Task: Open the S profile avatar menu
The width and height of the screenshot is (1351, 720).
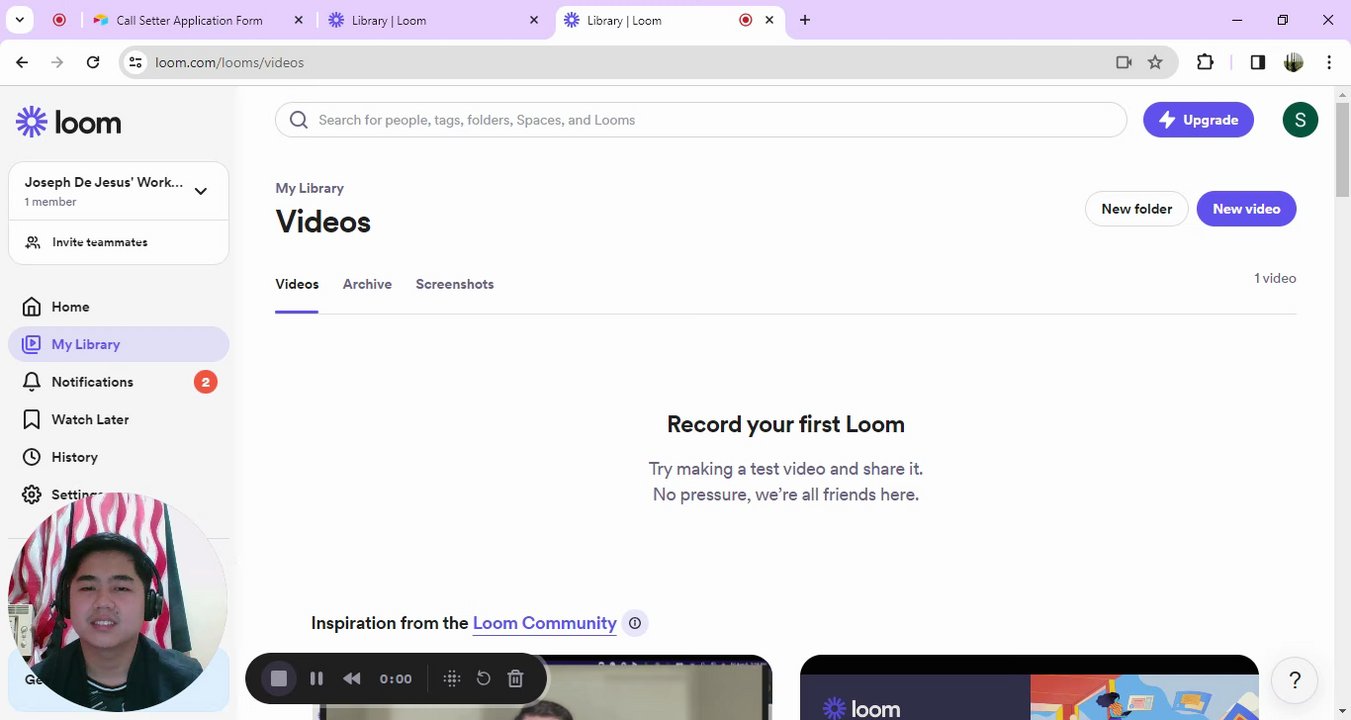Action: pyautogui.click(x=1300, y=120)
